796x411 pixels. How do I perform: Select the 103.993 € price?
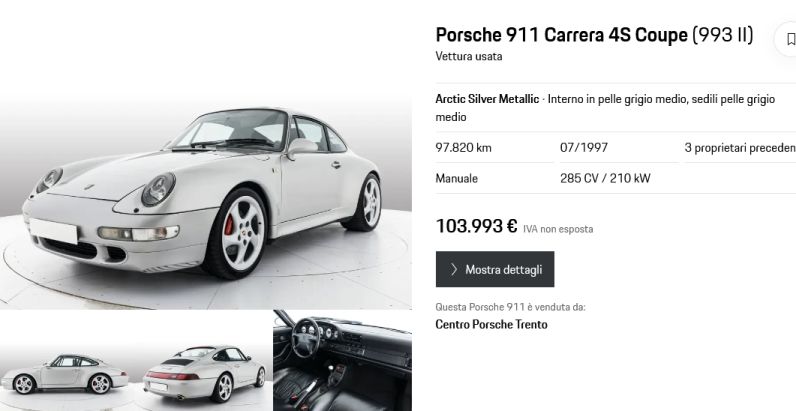tap(476, 226)
